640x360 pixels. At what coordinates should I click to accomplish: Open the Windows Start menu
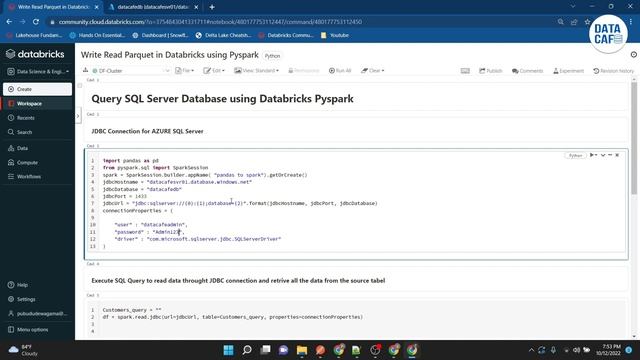point(229,350)
